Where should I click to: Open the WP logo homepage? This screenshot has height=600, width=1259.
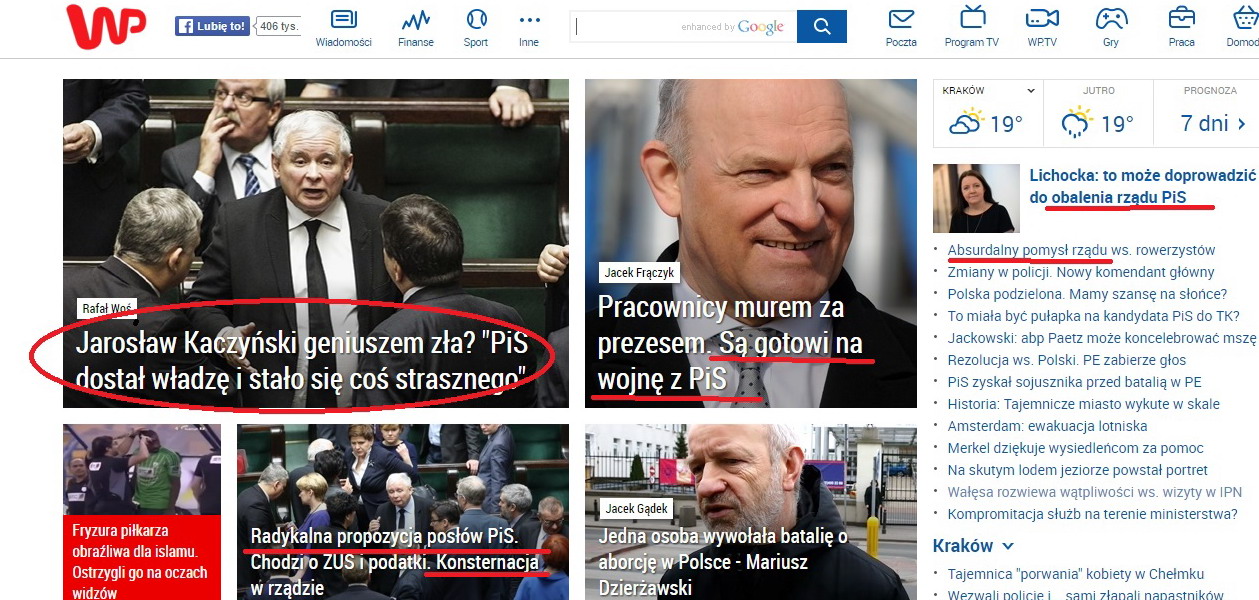[x=105, y=26]
